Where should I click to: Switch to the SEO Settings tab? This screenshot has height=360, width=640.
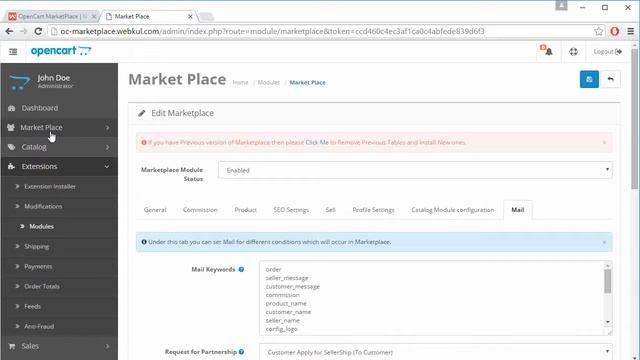(x=291, y=210)
